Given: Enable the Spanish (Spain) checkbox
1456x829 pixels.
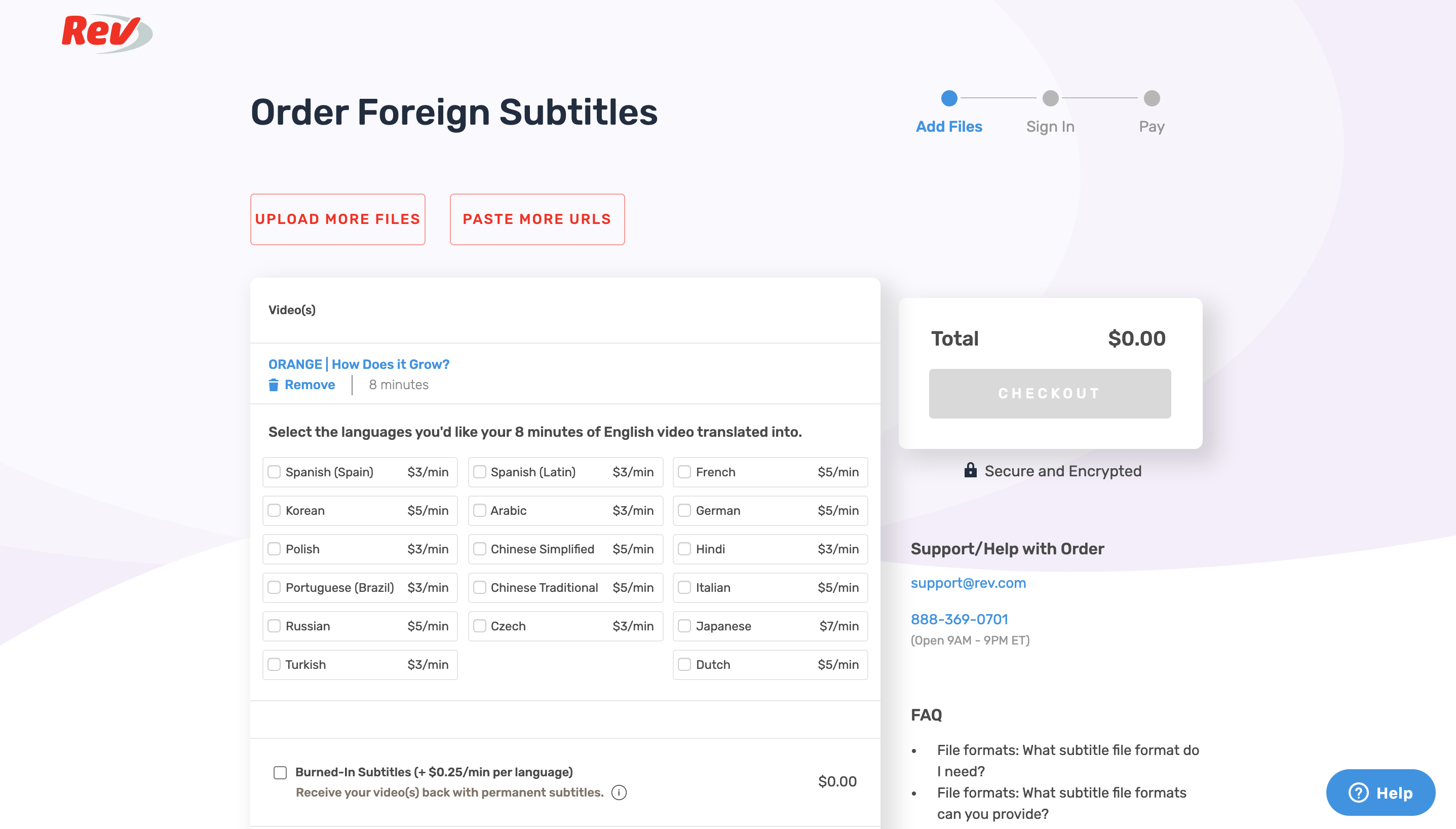Looking at the screenshot, I should point(275,472).
